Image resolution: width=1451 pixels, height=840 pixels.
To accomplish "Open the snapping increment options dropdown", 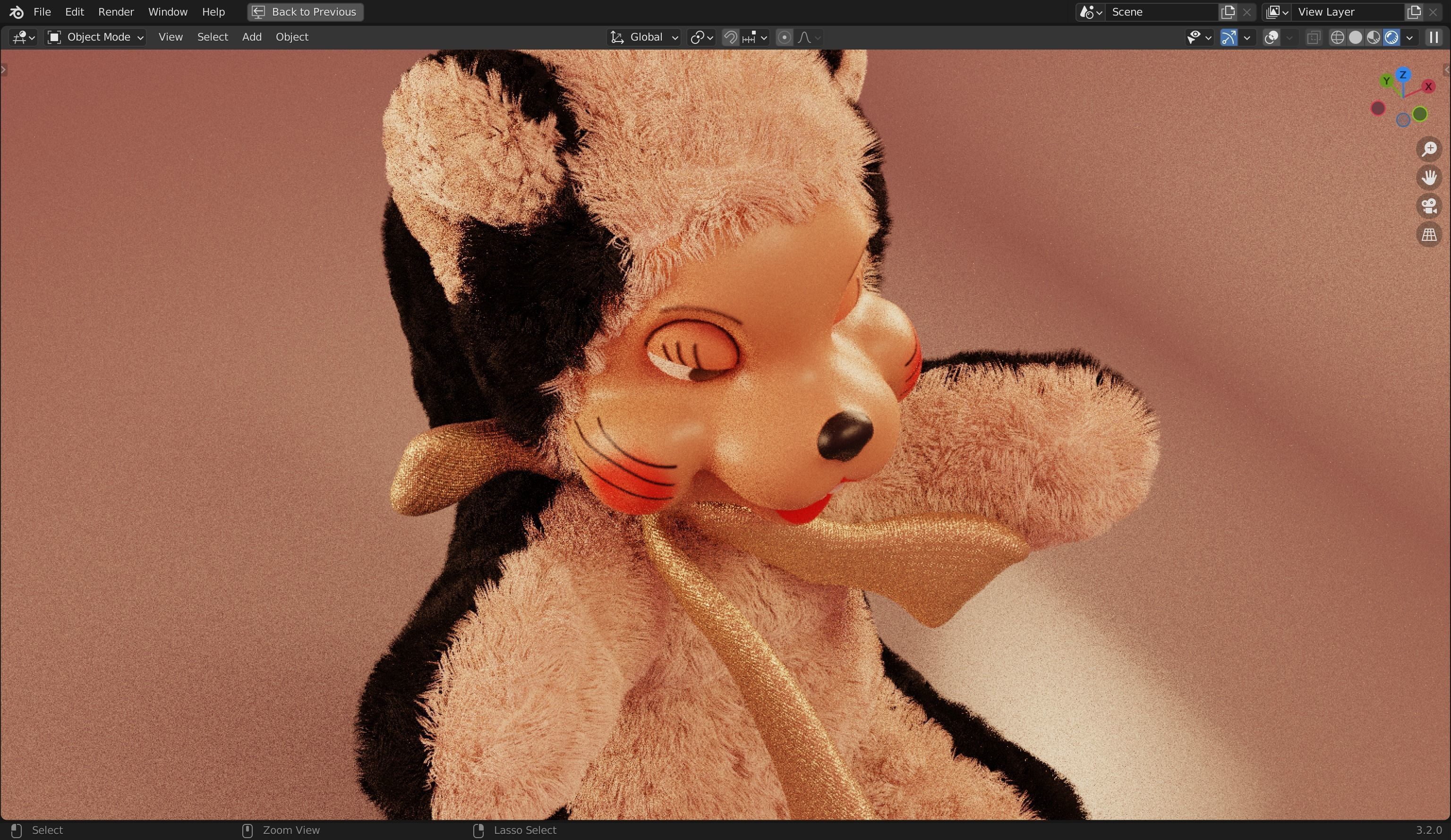I will [x=755, y=37].
